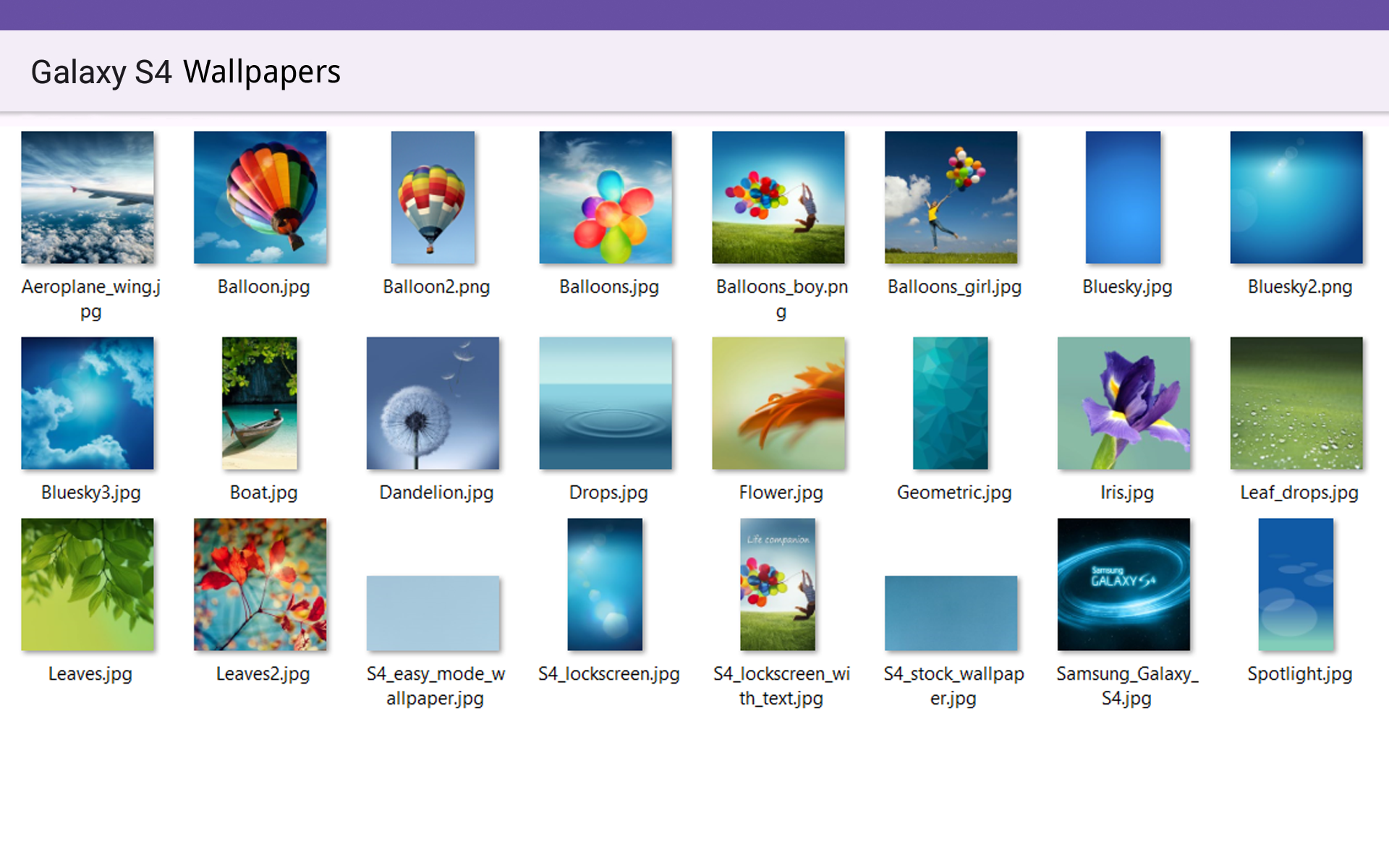Viewport: 1389px width, 868px height.
Task: Open the Flower.jpg orange petal thumbnail
Action: pos(778,403)
